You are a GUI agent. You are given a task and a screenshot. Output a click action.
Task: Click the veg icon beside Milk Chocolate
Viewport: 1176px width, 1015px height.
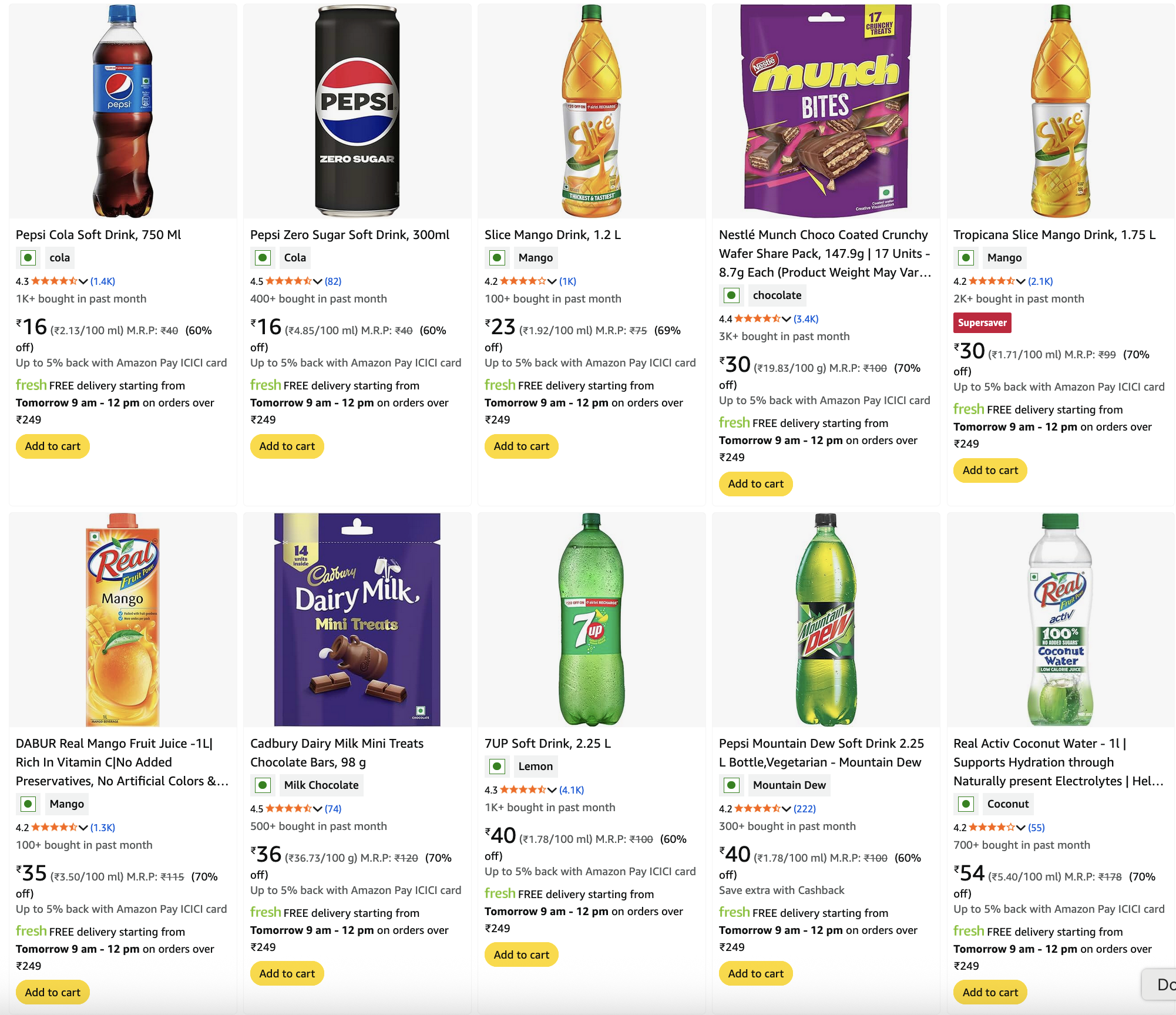click(x=263, y=785)
